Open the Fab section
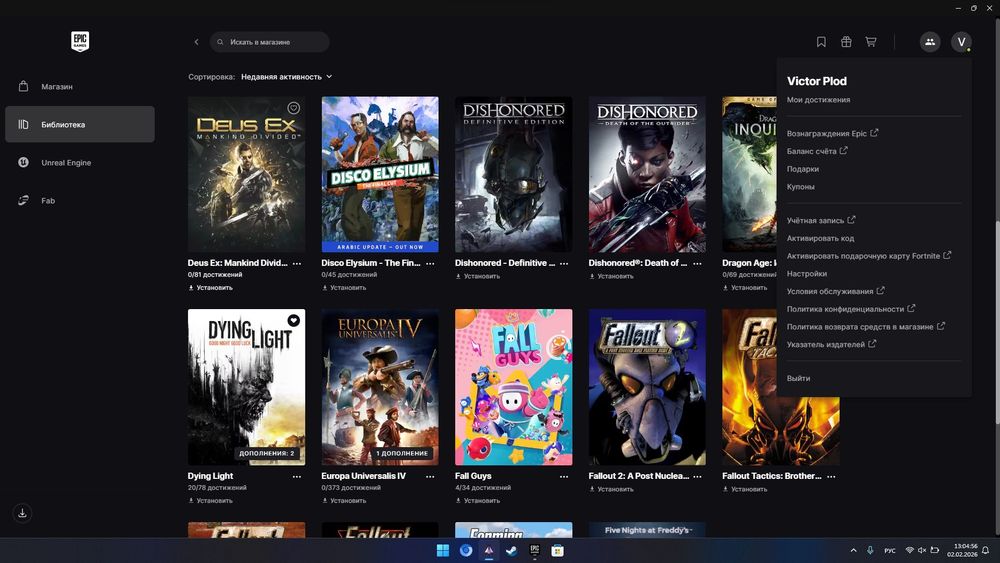Image resolution: width=1000 pixels, height=563 pixels. 80,200
